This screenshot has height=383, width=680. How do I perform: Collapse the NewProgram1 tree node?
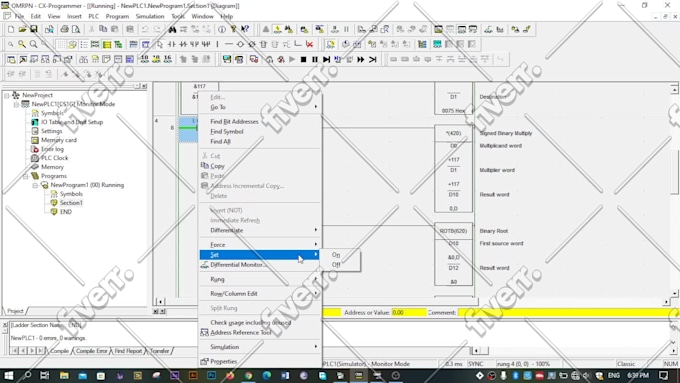click(35, 185)
